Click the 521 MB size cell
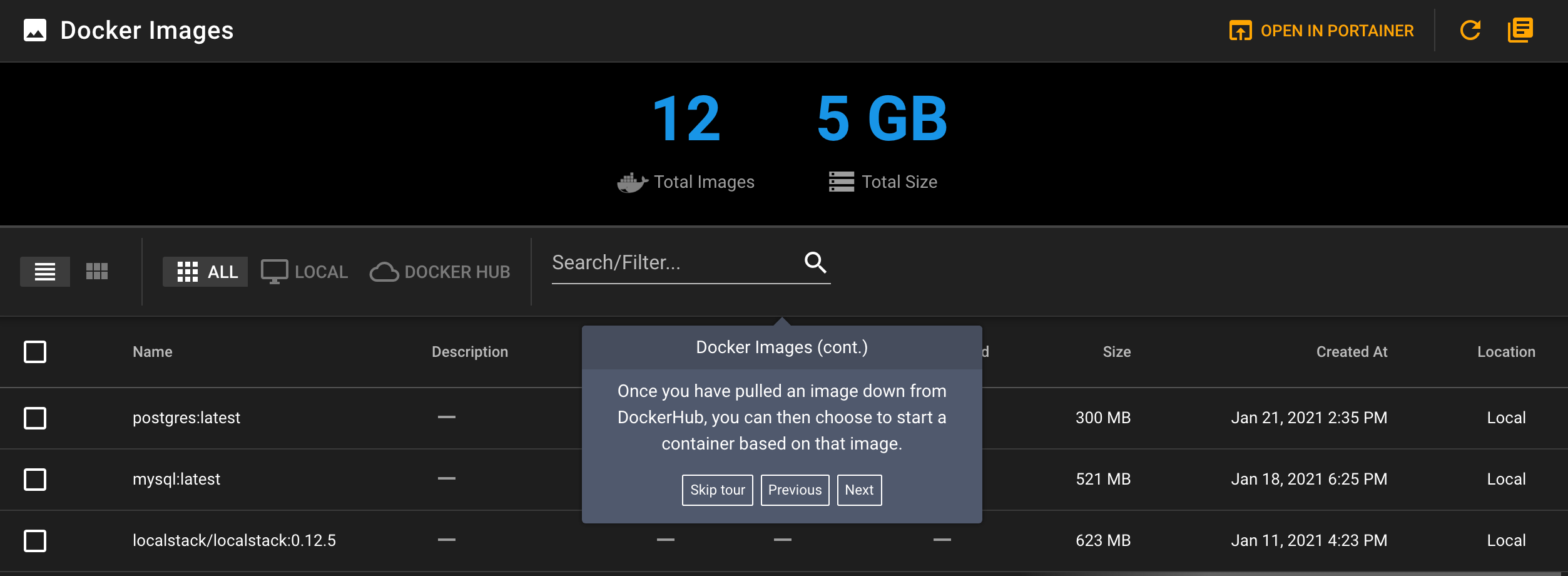 1103,479
